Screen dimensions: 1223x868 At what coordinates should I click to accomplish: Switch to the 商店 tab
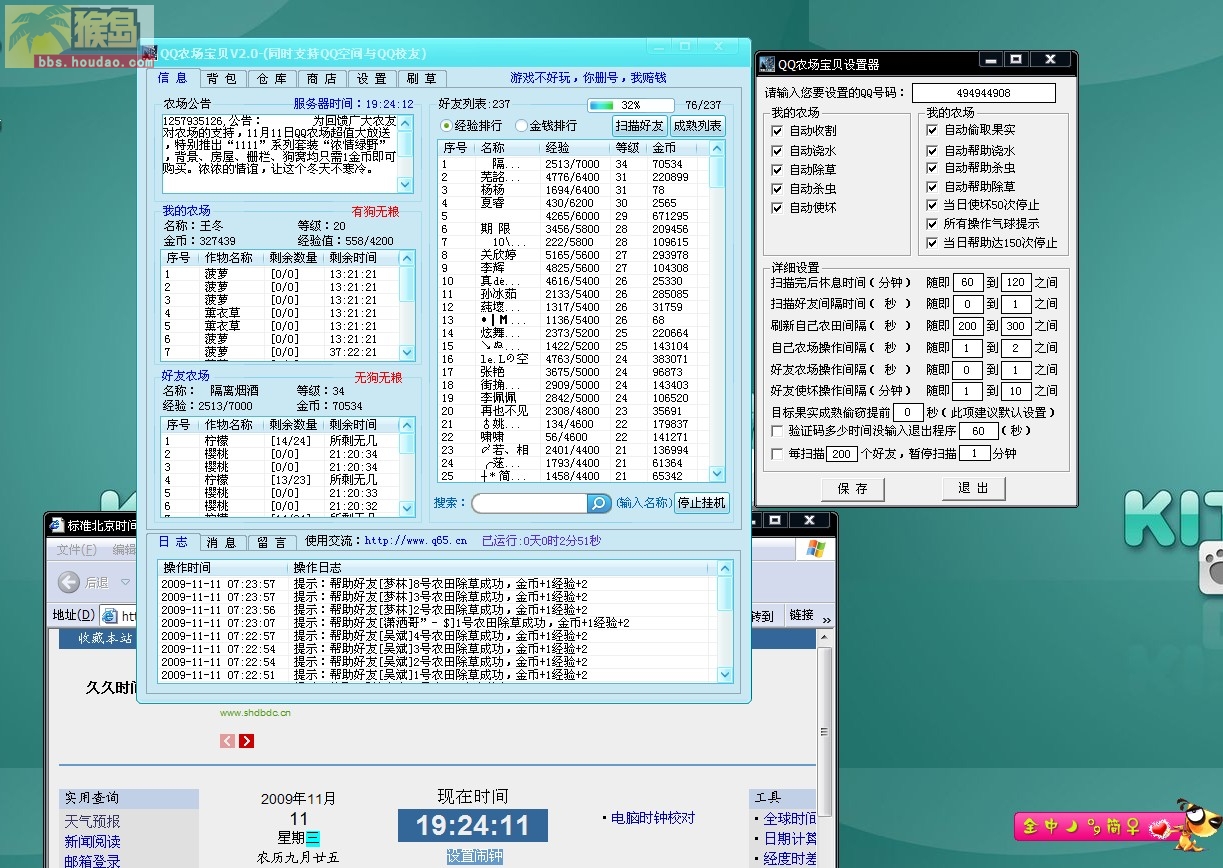click(321, 79)
